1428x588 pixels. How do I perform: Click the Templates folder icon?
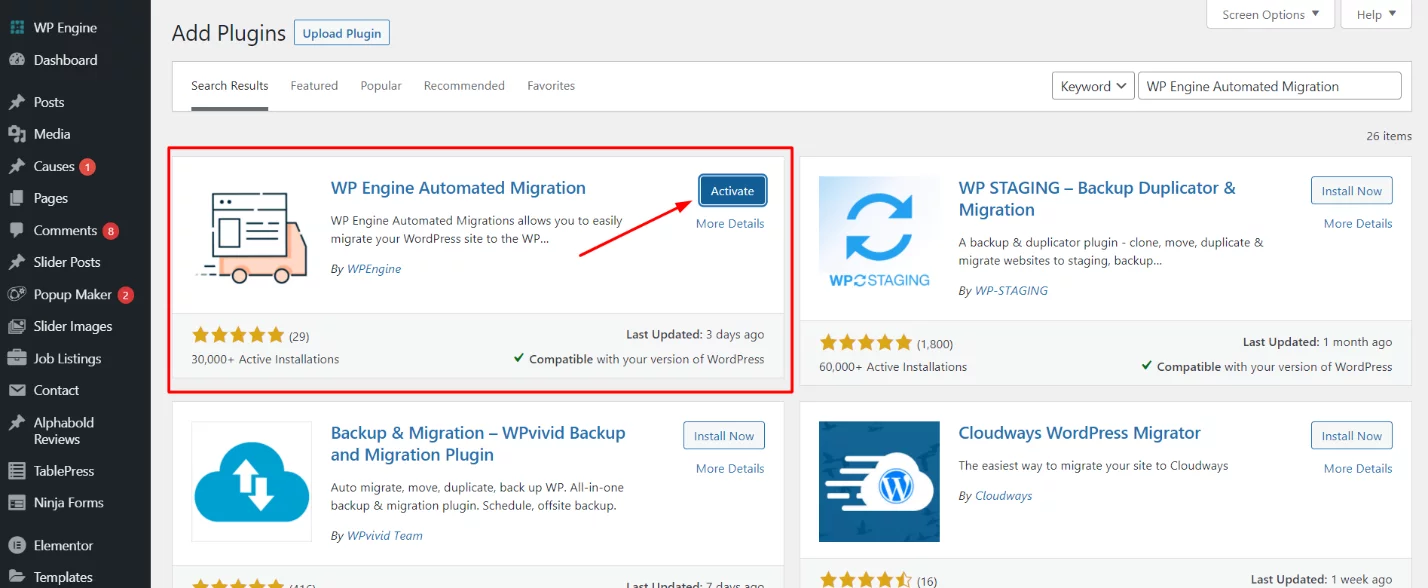16,577
